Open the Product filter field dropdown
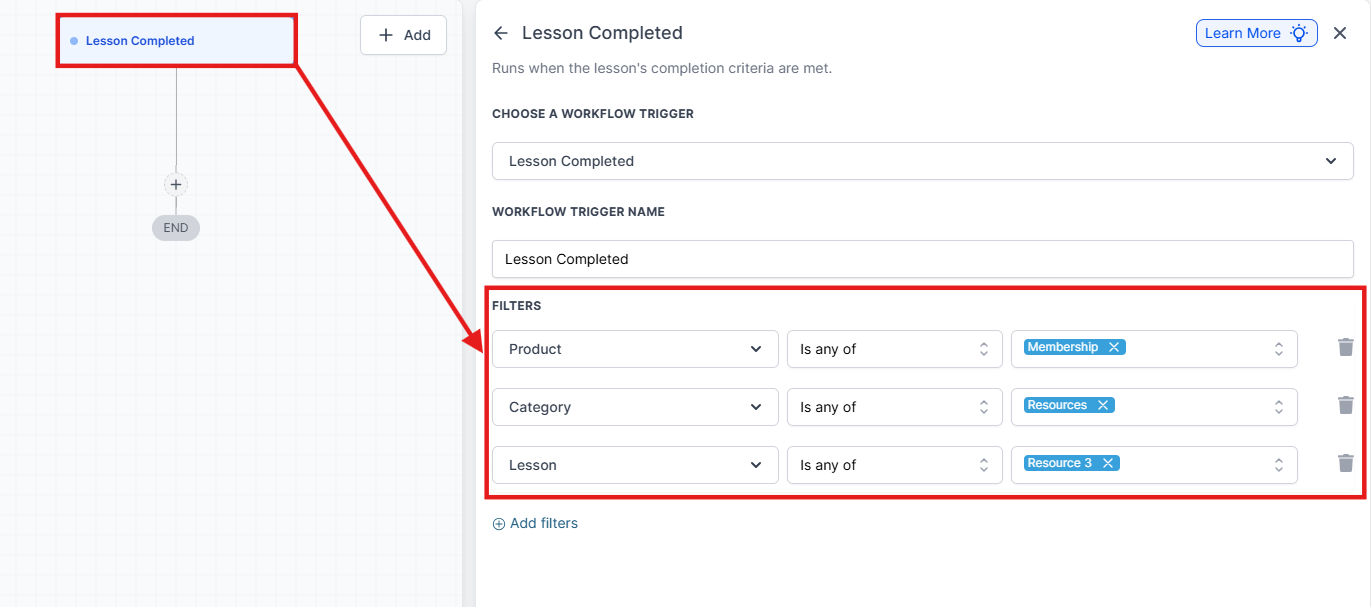Screen dimensions: 1371x607 click(635, 349)
